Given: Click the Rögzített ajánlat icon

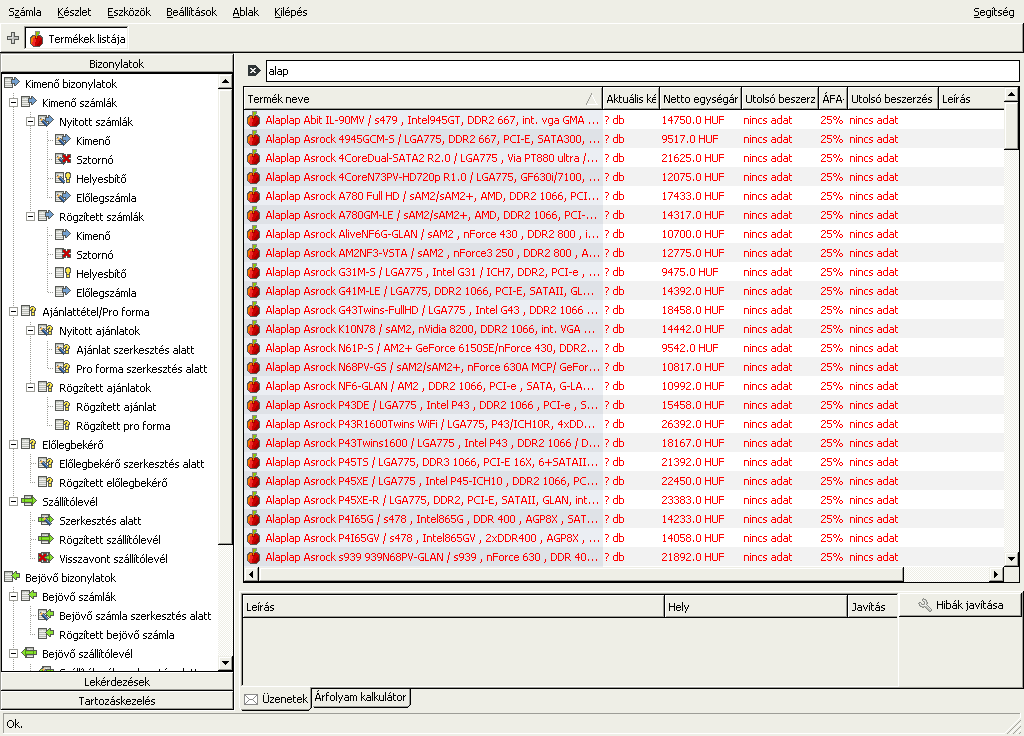Looking at the screenshot, I should [x=63, y=406].
